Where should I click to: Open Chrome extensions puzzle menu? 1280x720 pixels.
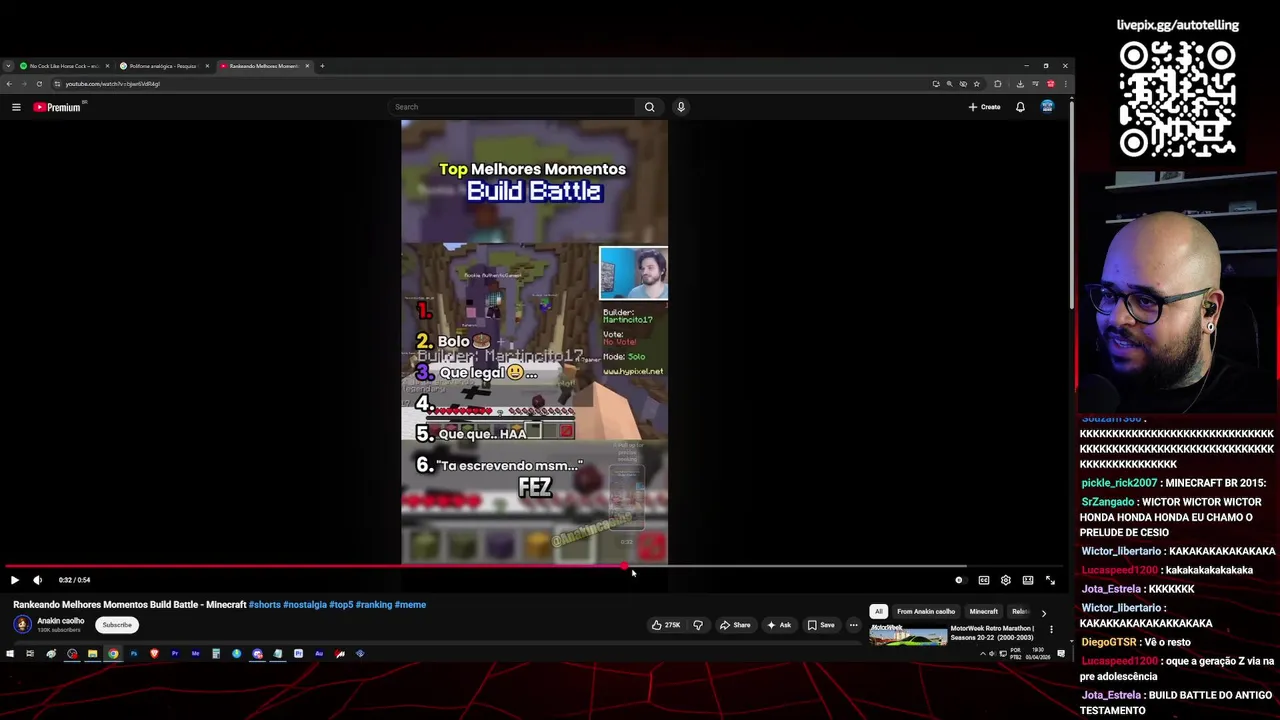pyautogui.click(x=998, y=84)
